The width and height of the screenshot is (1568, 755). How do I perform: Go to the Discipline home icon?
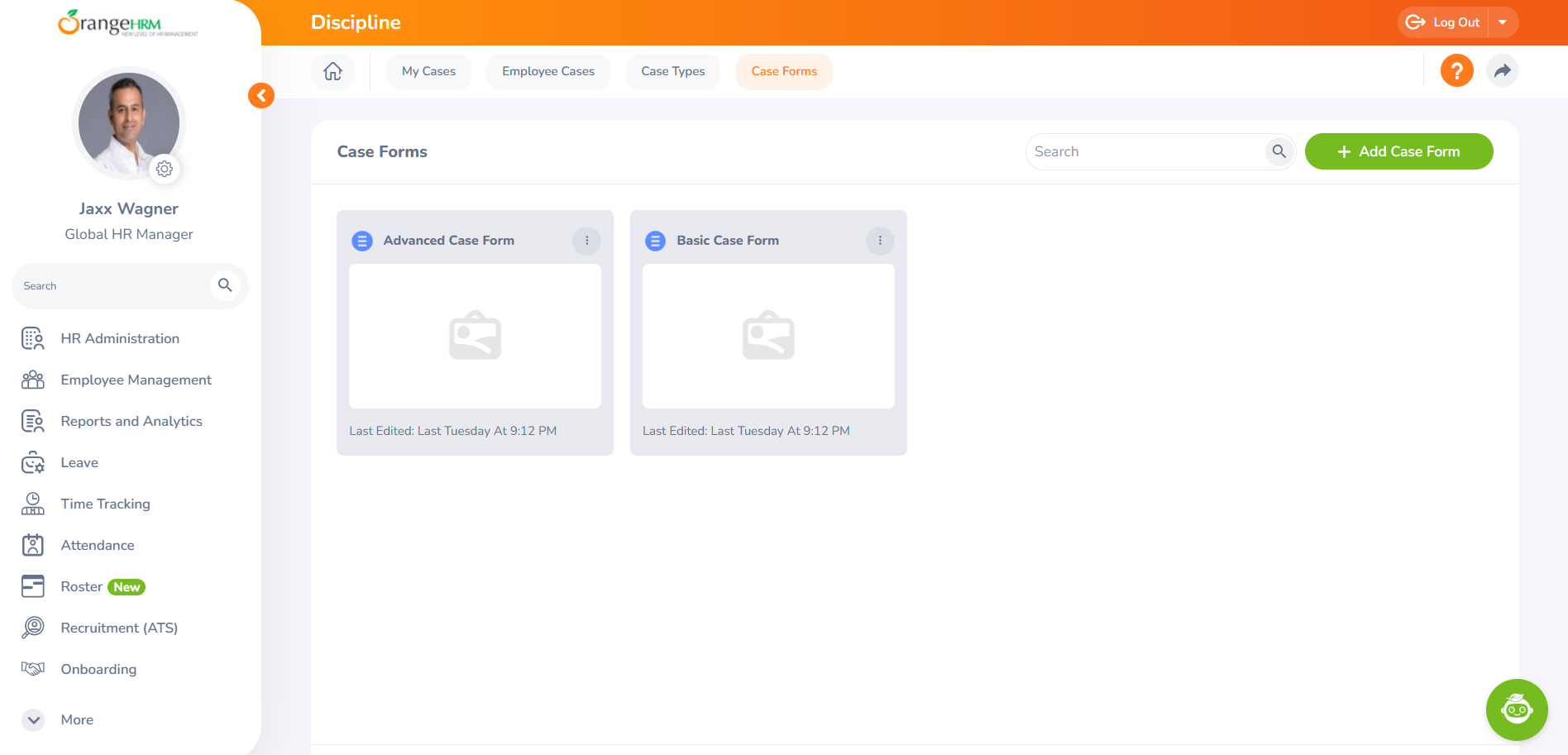pyautogui.click(x=332, y=71)
